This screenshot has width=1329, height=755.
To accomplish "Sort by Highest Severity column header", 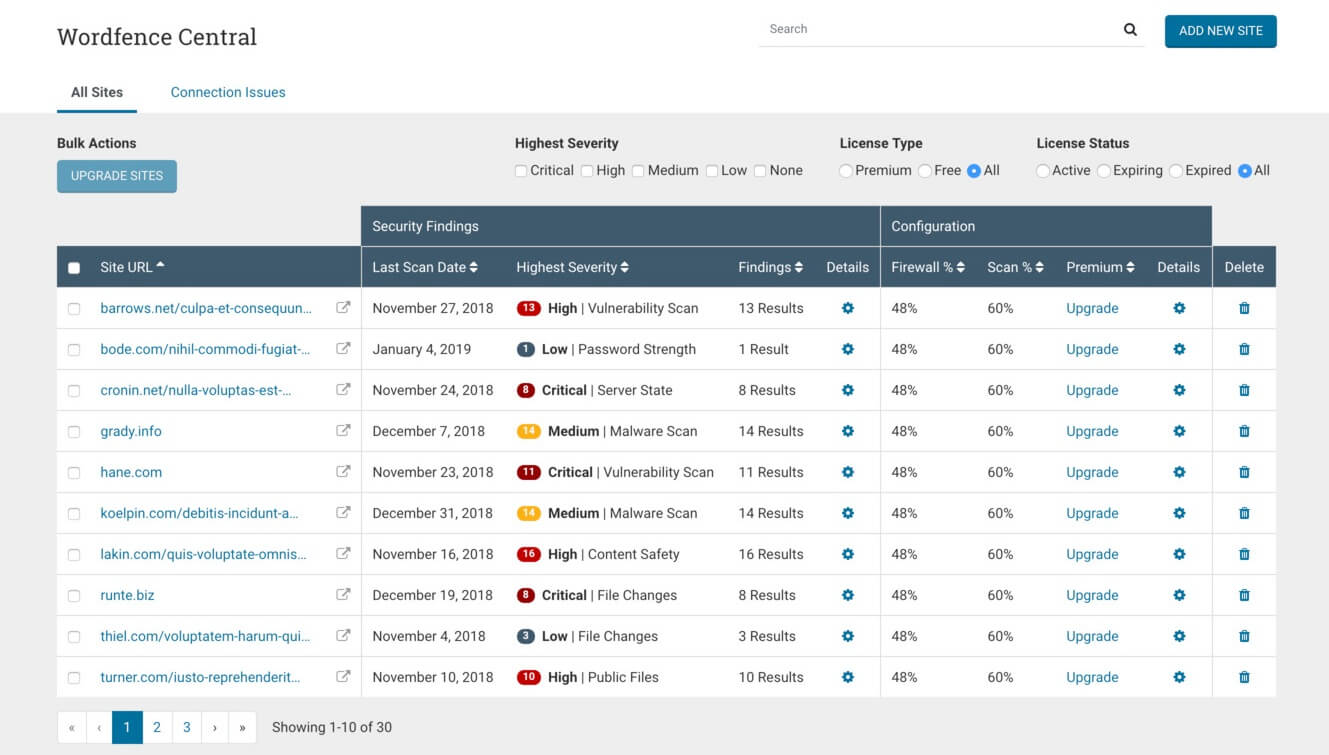I will pyautogui.click(x=572, y=267).
